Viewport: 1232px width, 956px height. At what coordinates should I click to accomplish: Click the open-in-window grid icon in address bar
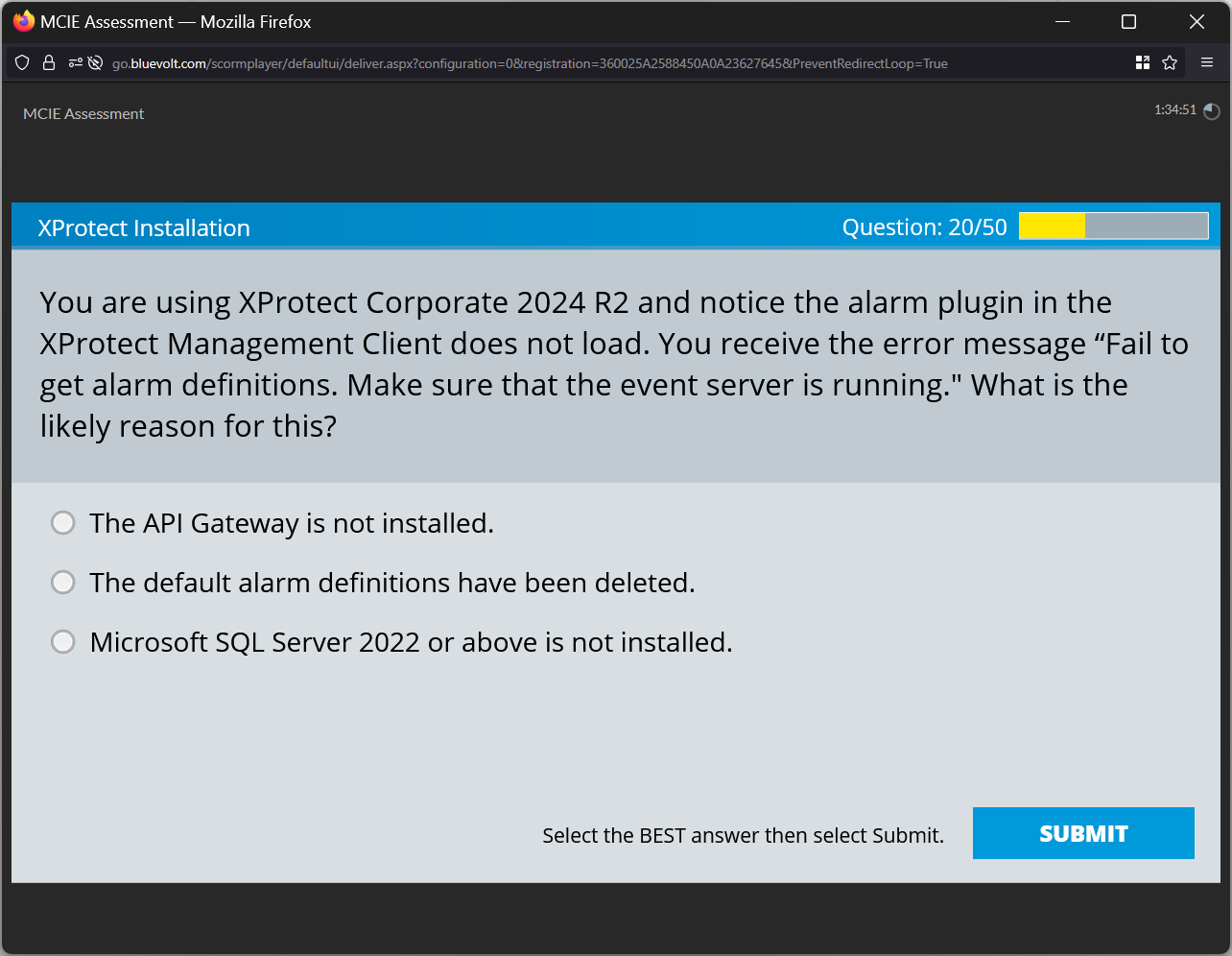(x=1142, y=62)
